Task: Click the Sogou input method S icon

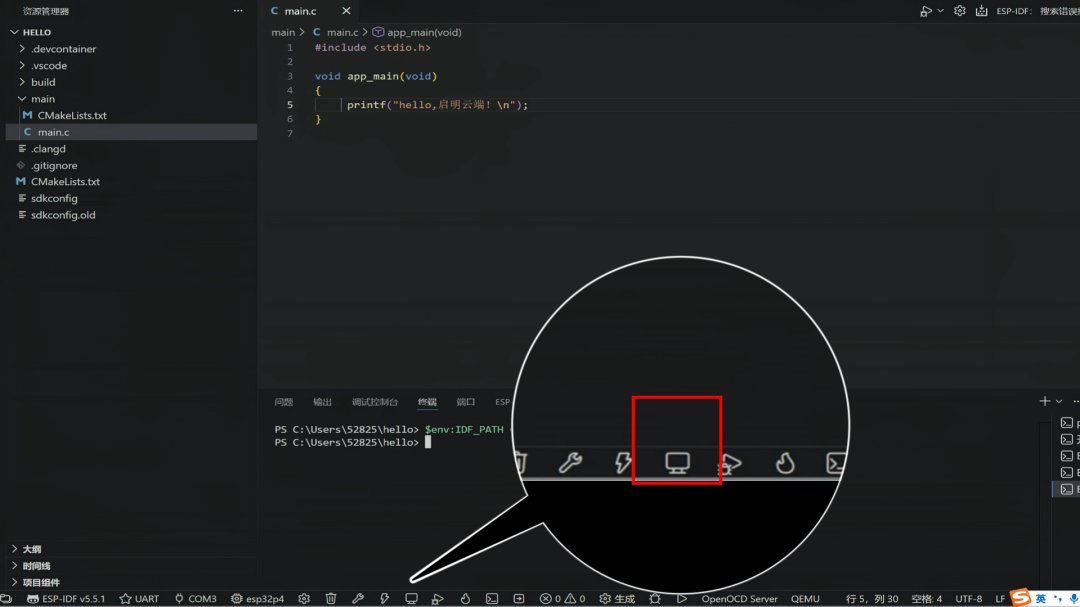Action: click(x=1021, y=597)
